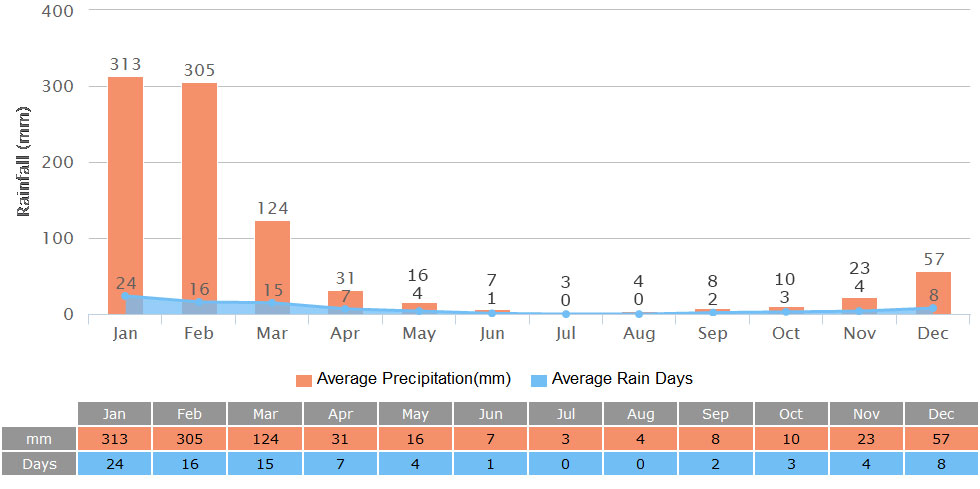Click the April precipitation bar

(345, 299)
